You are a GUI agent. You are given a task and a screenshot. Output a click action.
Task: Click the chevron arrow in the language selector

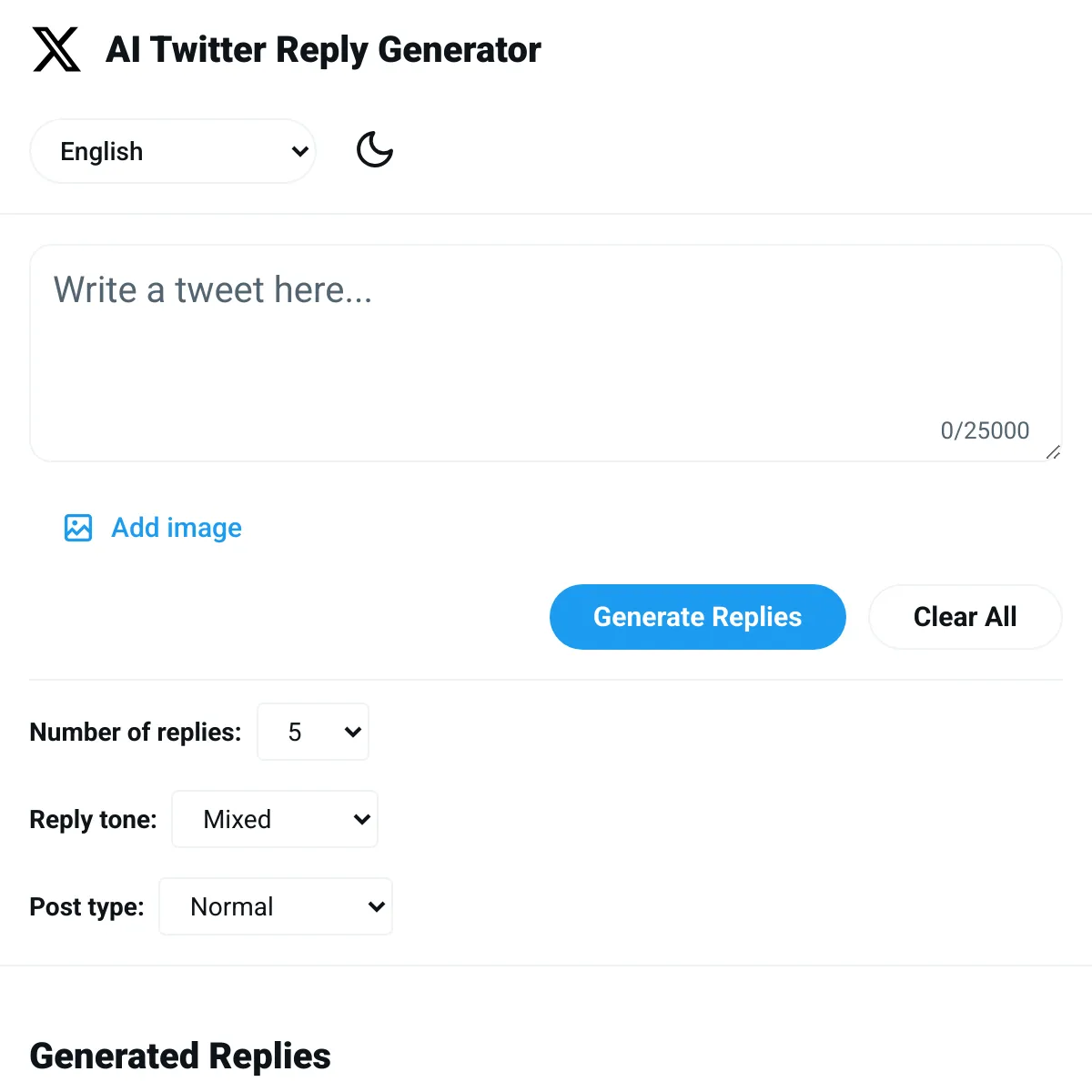[299, 151]
